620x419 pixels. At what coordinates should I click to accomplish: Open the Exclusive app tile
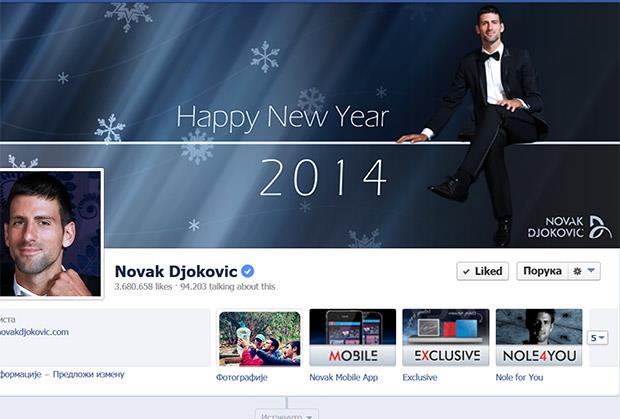(x=446, y=338)
